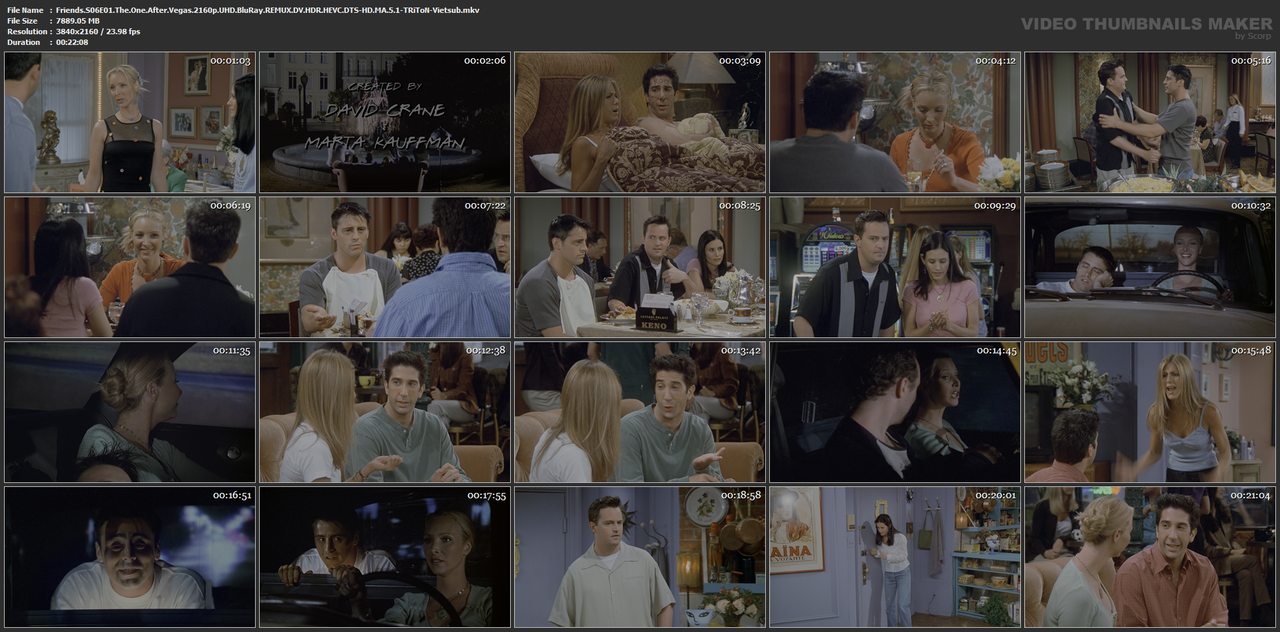This screenshot has width=1280, height=632.
Task: Click the thumbnail stamped 00:15:48
Action: click(1150, 412)
